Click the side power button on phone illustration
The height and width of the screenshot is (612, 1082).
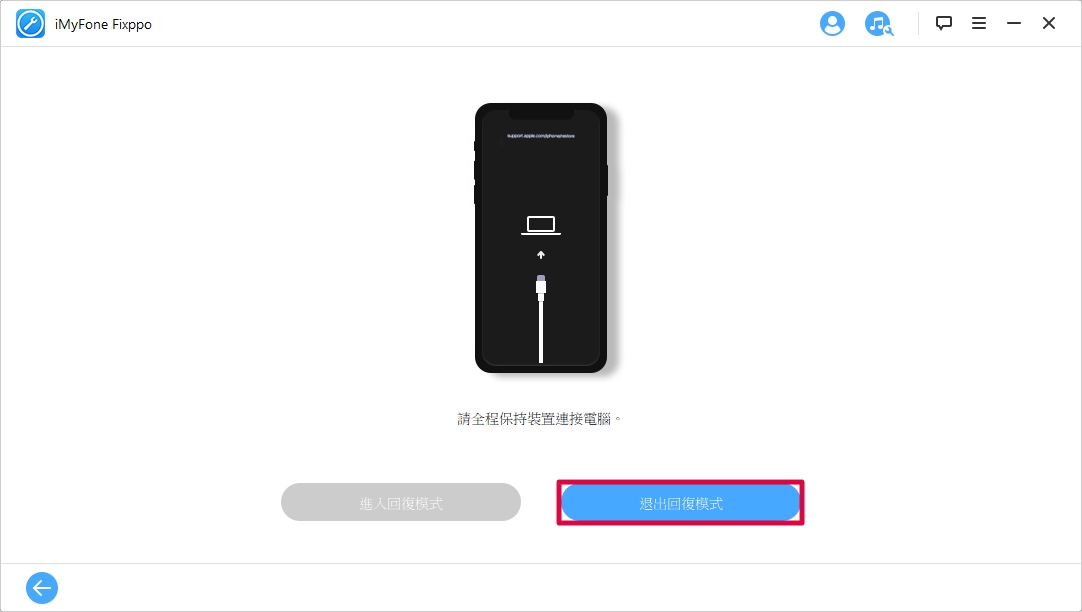pos(607,181)
